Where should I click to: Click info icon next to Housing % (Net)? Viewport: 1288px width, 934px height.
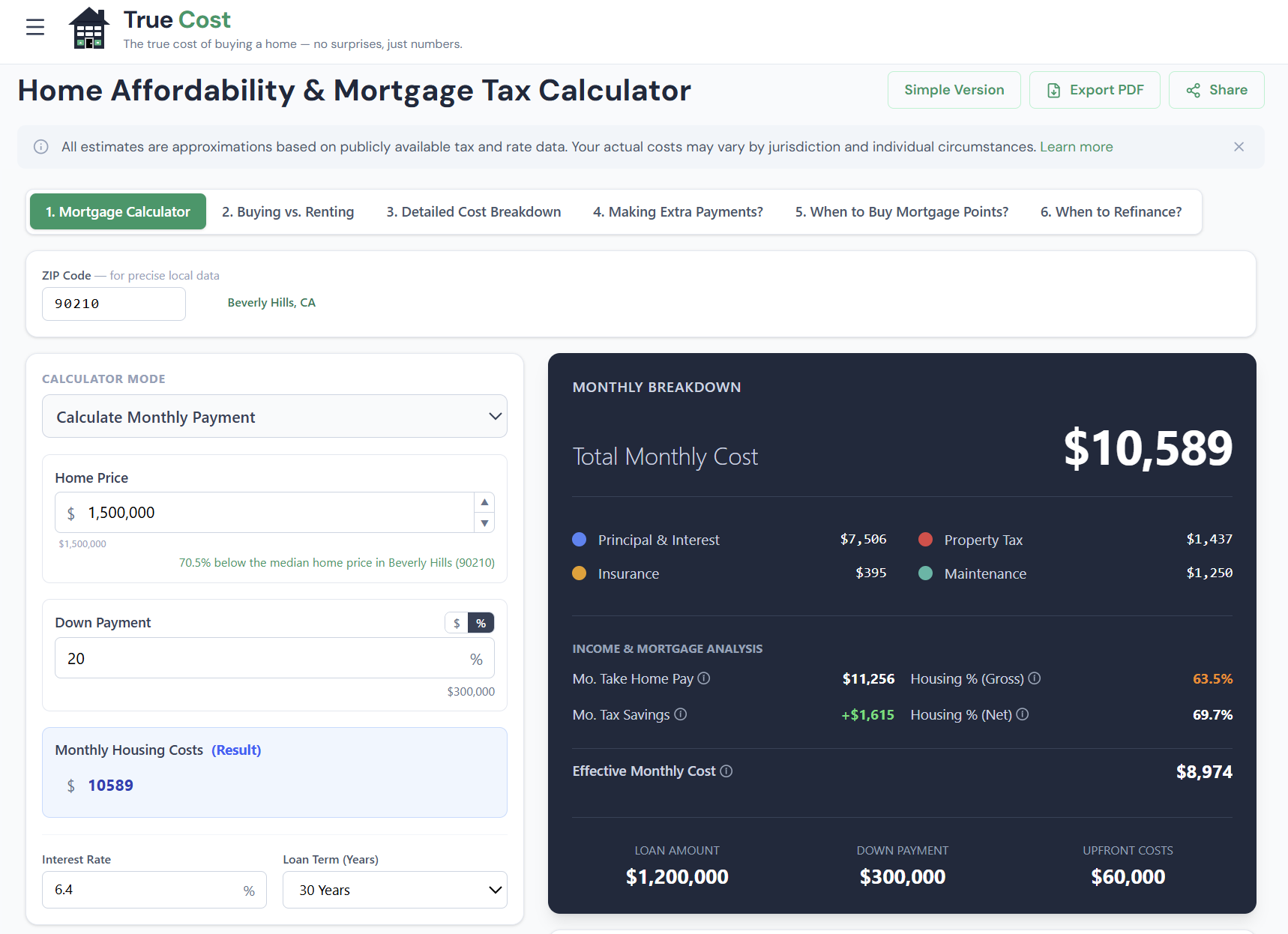(1023, 714)
